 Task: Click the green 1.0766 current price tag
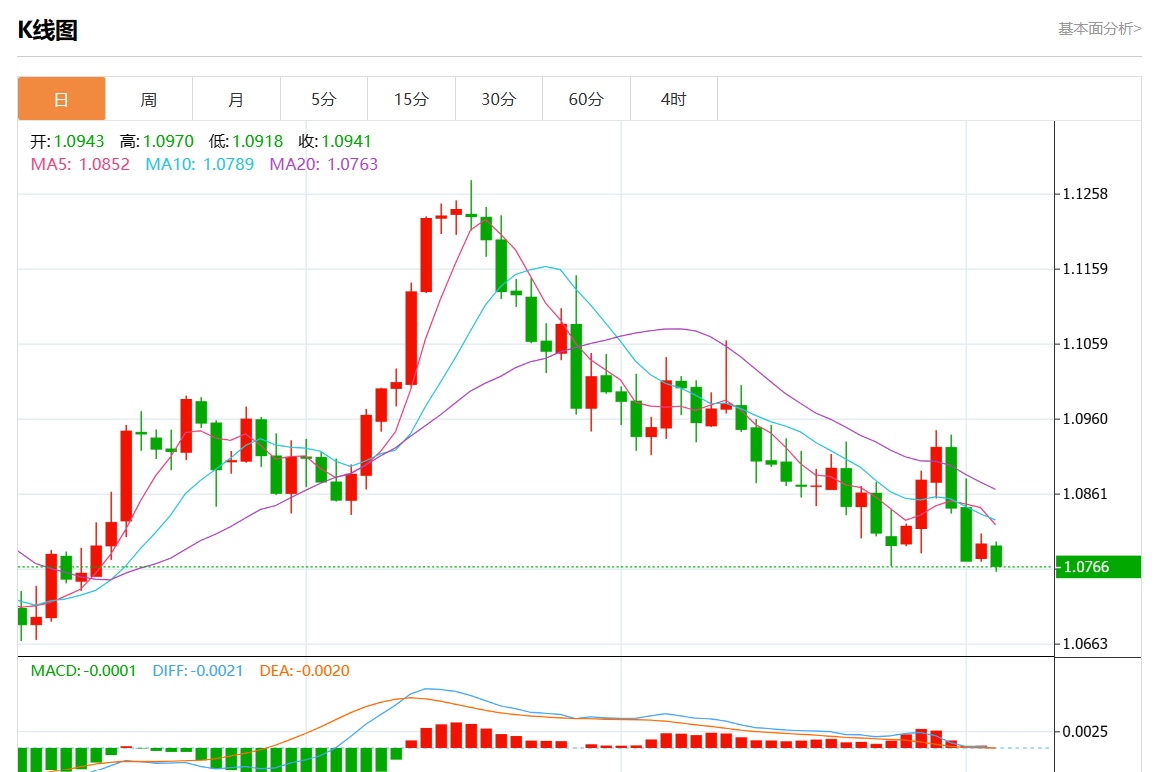pyautogui.click(x=1098, y=567)
